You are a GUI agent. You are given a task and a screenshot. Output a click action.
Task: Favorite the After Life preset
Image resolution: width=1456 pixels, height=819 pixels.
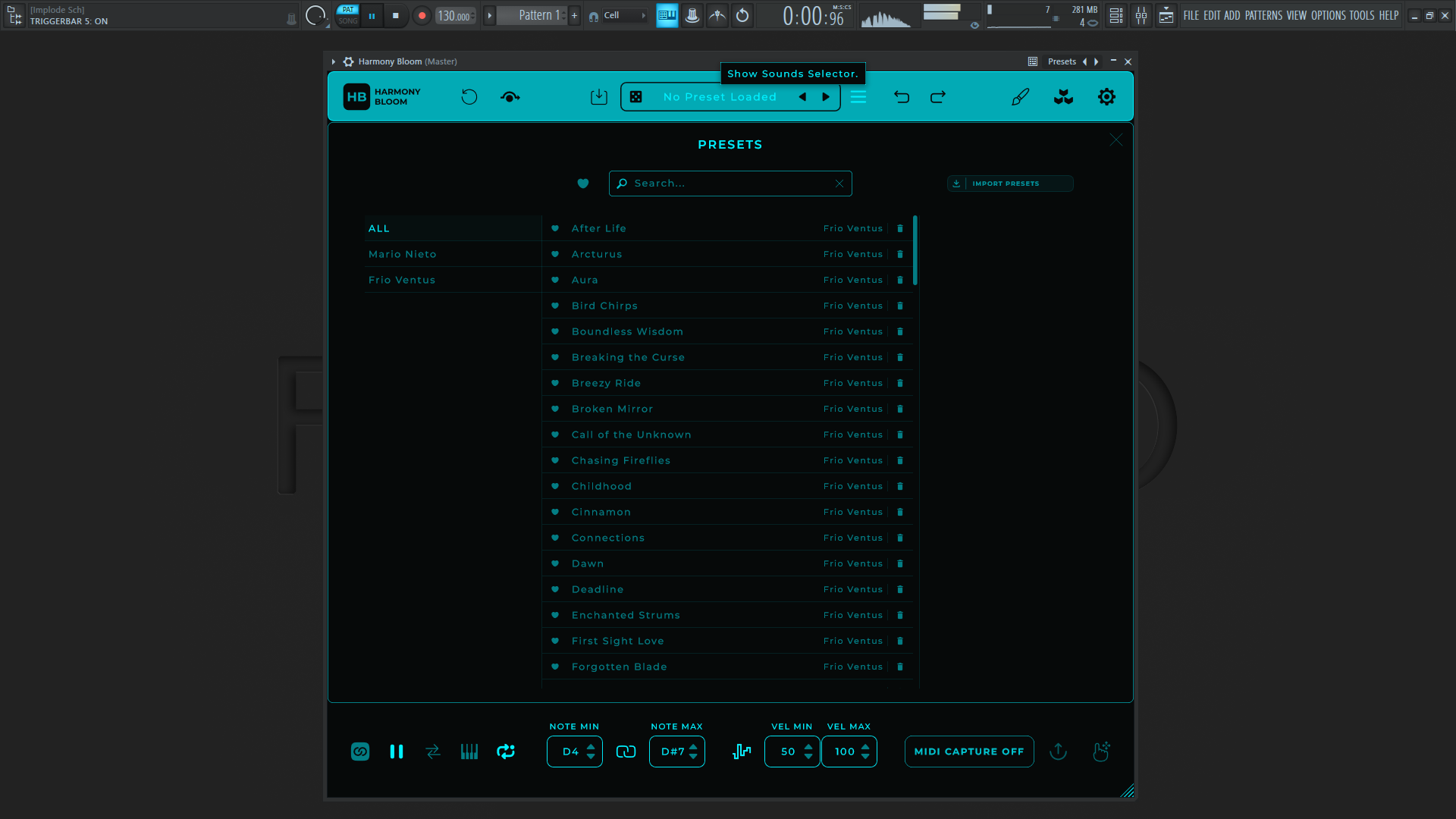coord(555,228)
